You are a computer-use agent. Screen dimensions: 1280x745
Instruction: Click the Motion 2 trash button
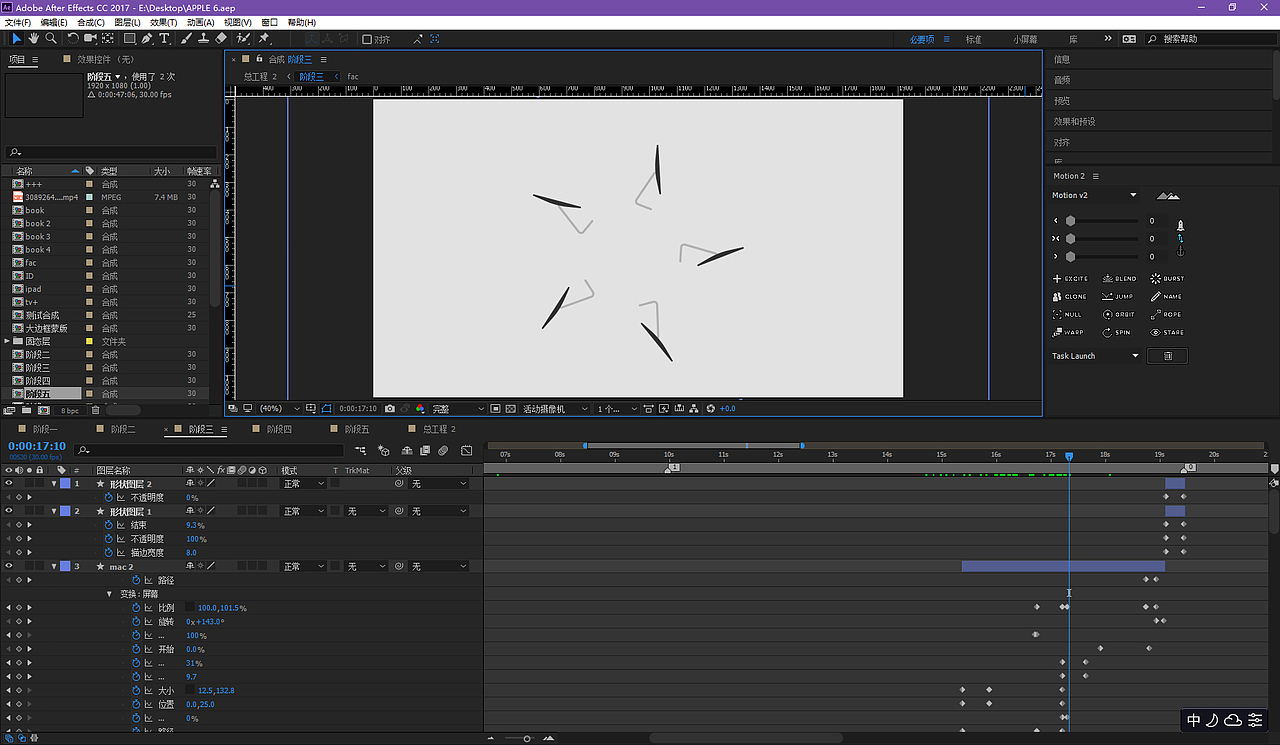(1168, 356)
